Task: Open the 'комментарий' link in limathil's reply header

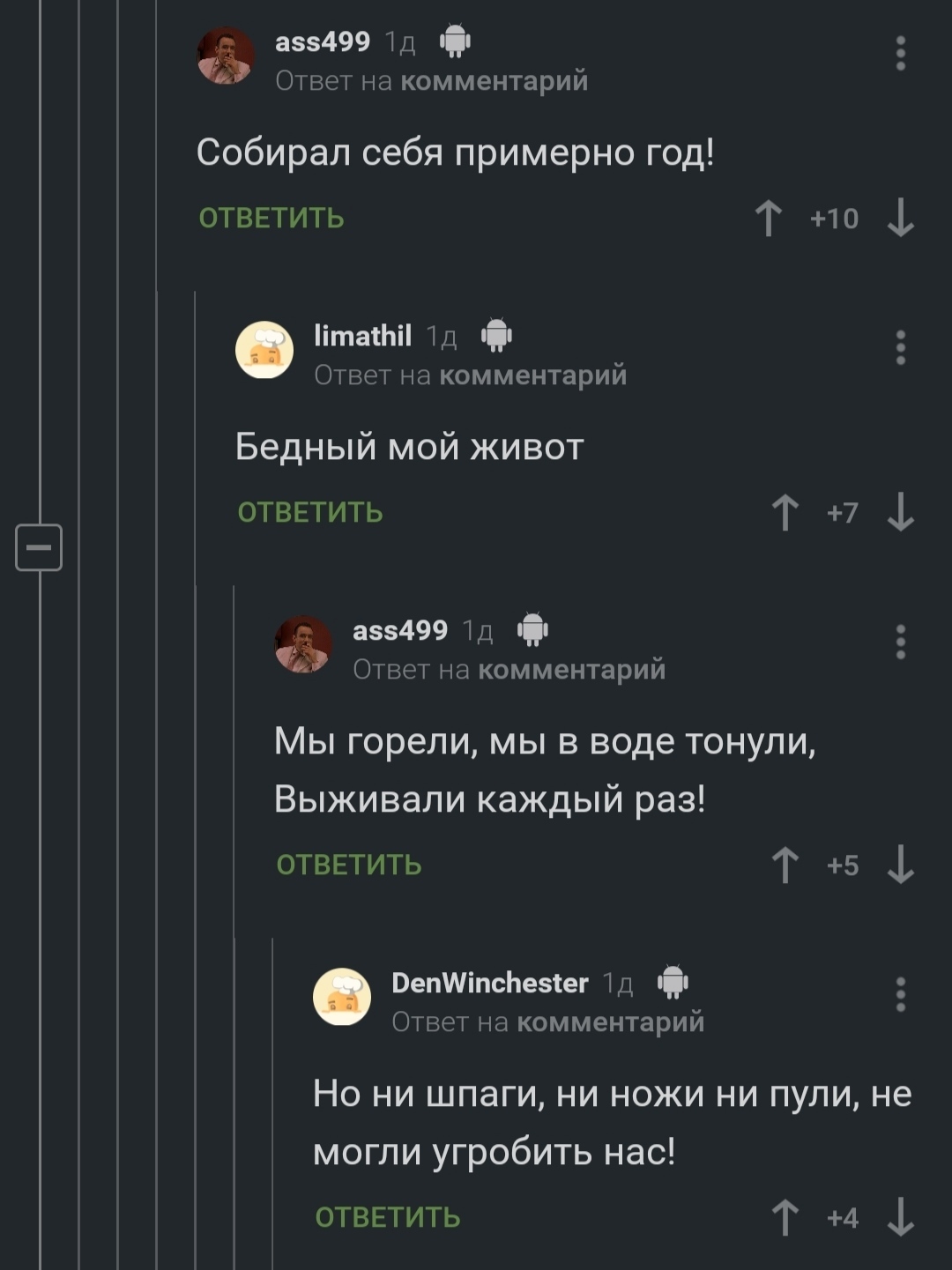Action: click(x=533, y=374)
